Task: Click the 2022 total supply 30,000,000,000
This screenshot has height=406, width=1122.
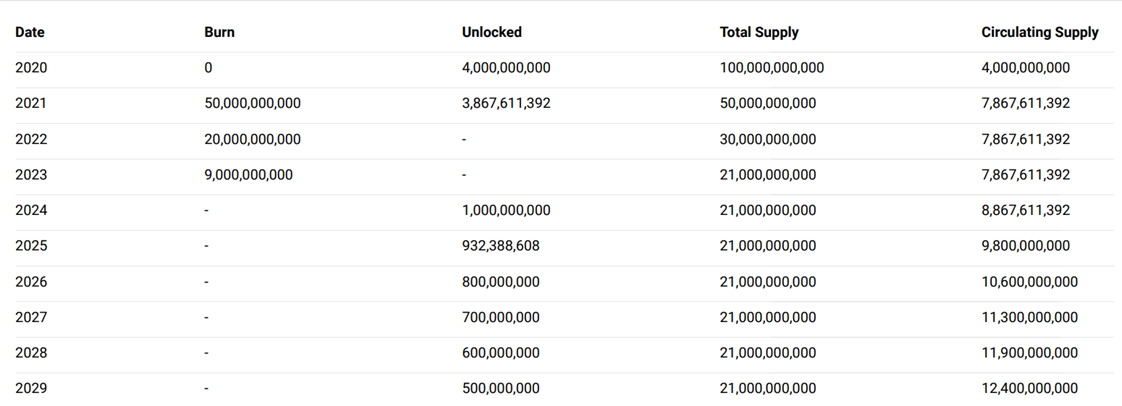Action: tap(767, 139)
